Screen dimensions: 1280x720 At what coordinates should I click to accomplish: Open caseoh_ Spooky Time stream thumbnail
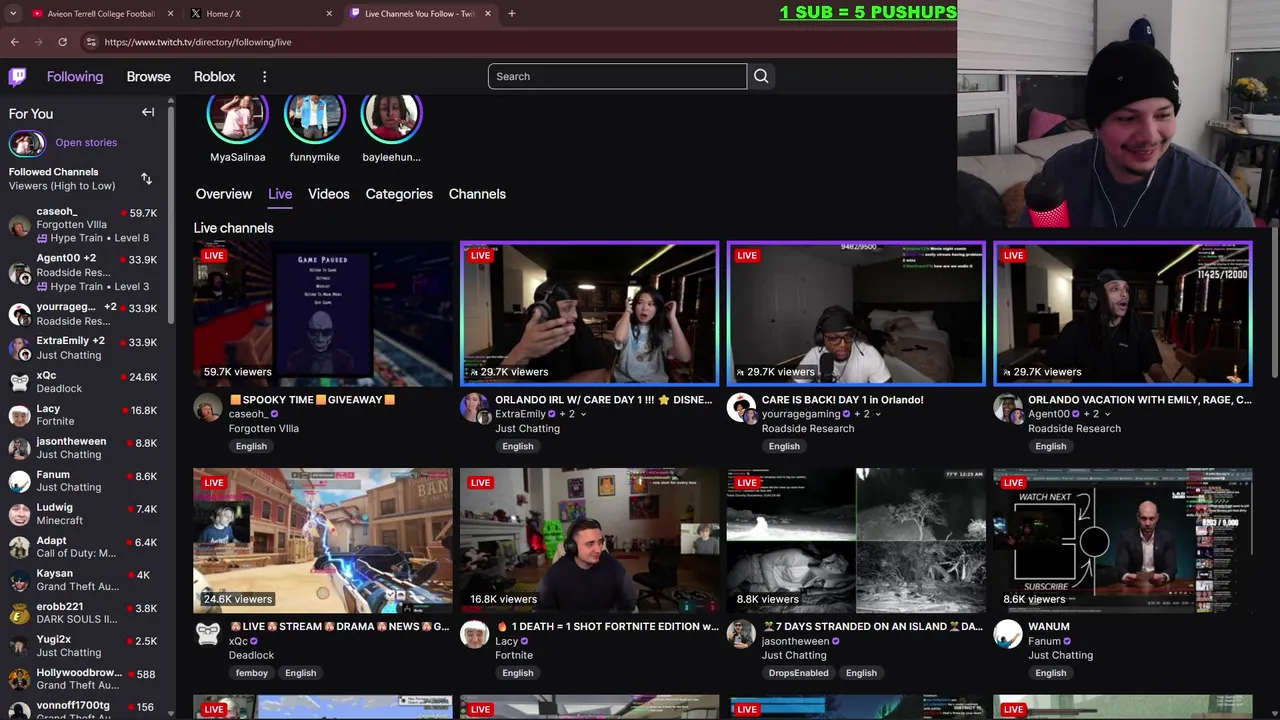pos(323,313)
